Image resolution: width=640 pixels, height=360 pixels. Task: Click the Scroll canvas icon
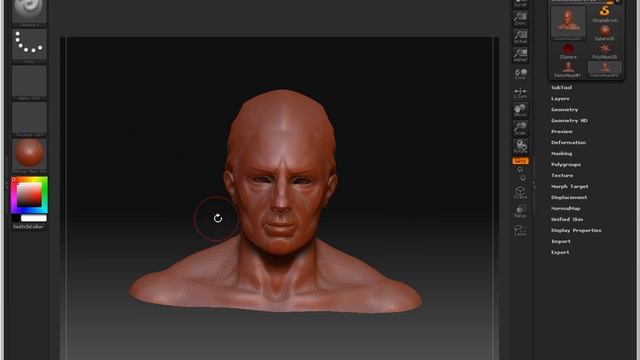pyautogui.click(x=520, y=4)
